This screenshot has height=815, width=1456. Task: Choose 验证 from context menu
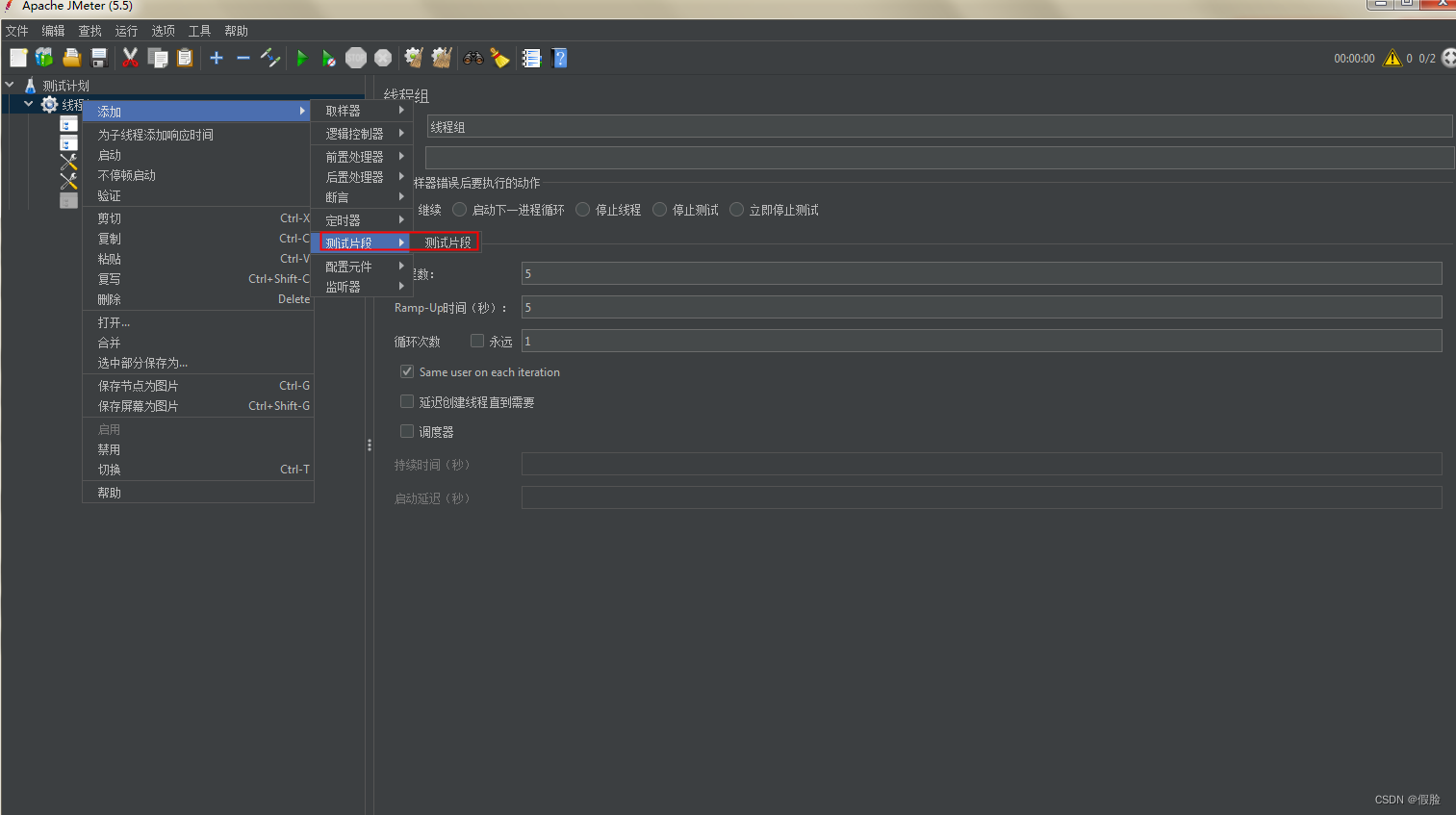click(198, 195)
